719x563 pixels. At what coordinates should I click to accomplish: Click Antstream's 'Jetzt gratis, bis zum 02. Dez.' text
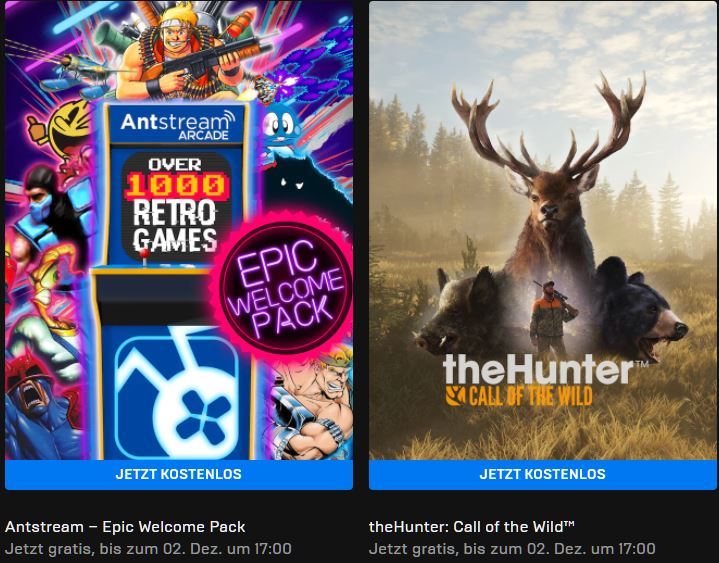tap(148, 549)
